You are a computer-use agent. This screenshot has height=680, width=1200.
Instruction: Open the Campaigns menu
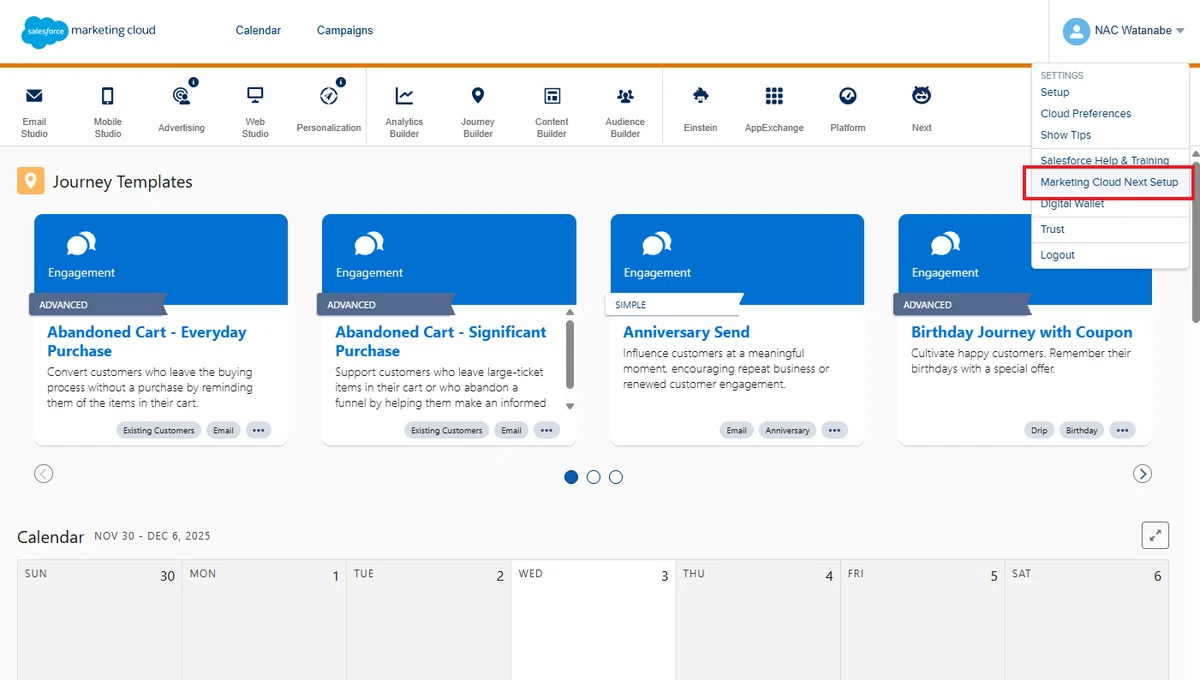coord(345,31)
